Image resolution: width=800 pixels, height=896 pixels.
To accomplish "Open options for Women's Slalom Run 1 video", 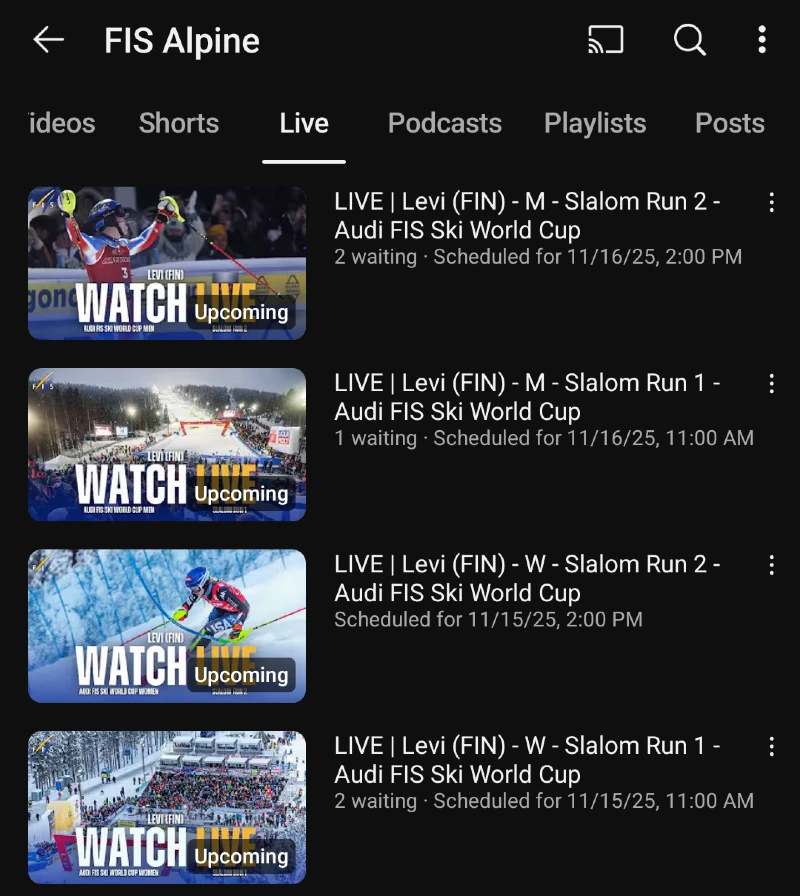I will click(x=771, y=747).
